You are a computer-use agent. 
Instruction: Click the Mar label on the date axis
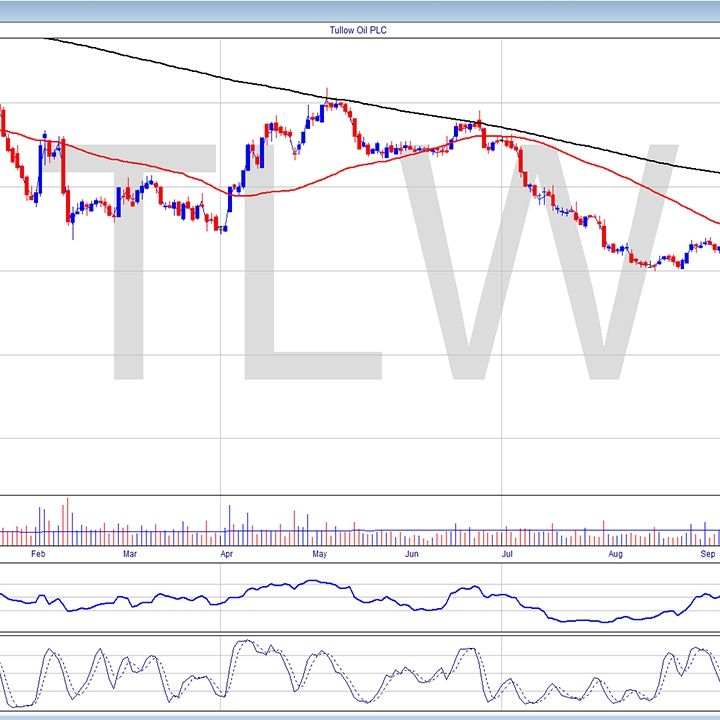click(129, 553)
